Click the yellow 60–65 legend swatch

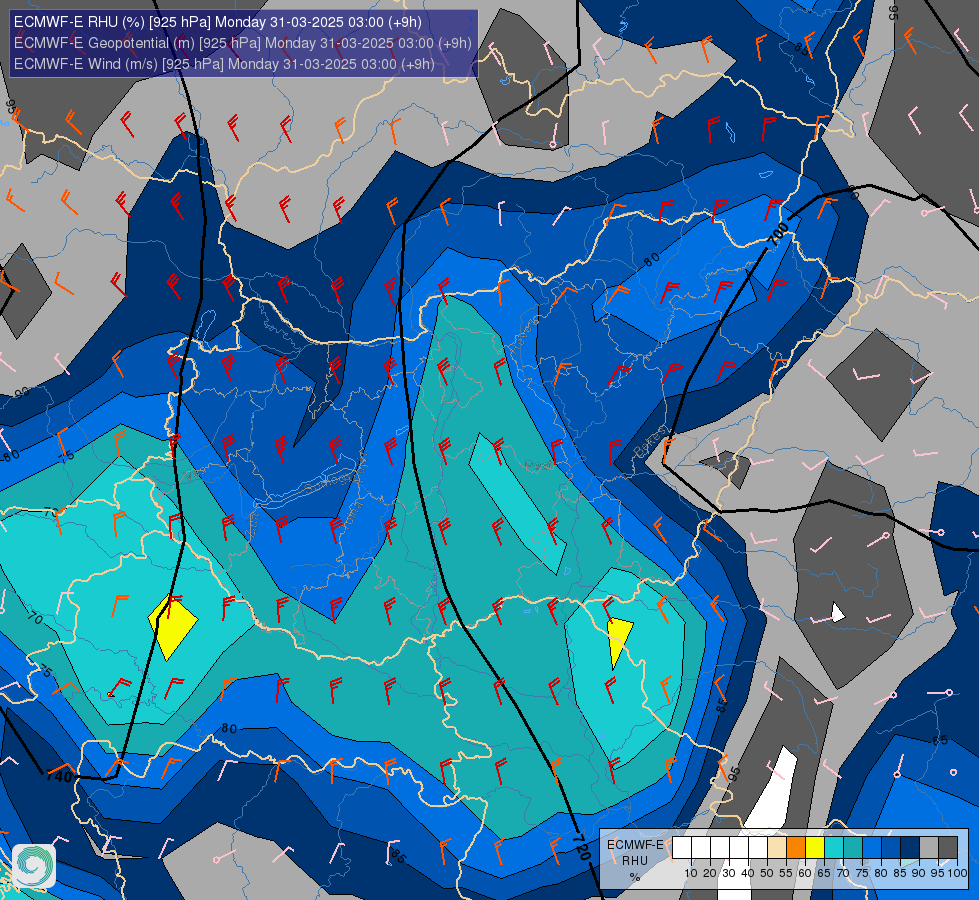pyautogui.click(x=815, y=848)
